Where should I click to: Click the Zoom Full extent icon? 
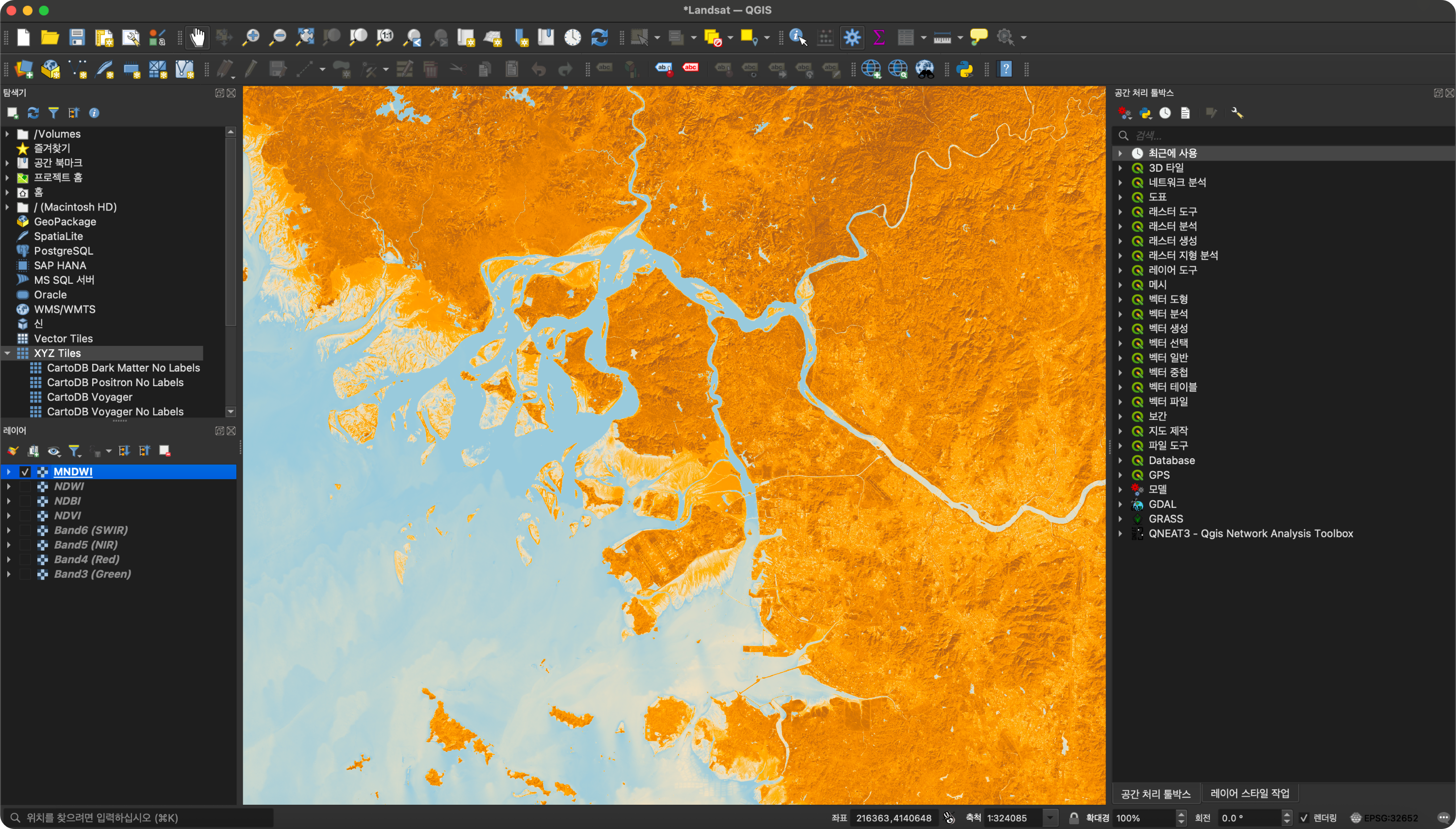(305, 37)
